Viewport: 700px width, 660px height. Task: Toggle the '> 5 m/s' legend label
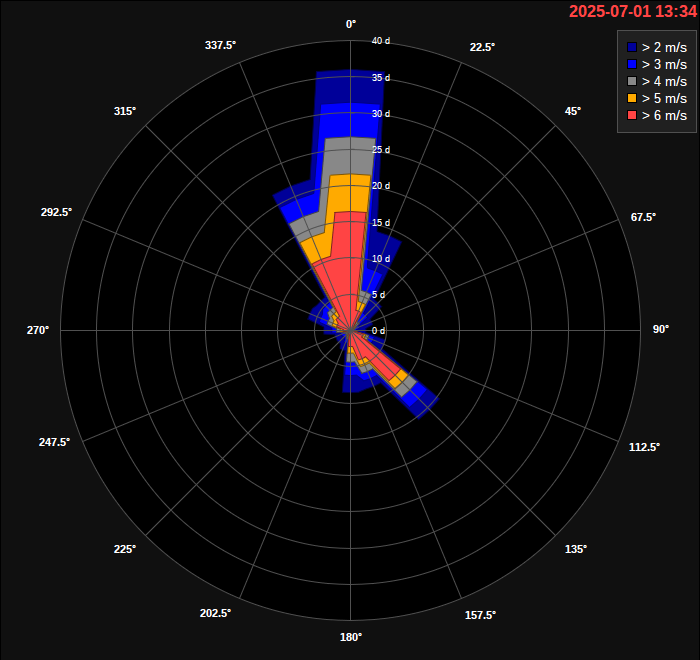click(x=664, y=98)
